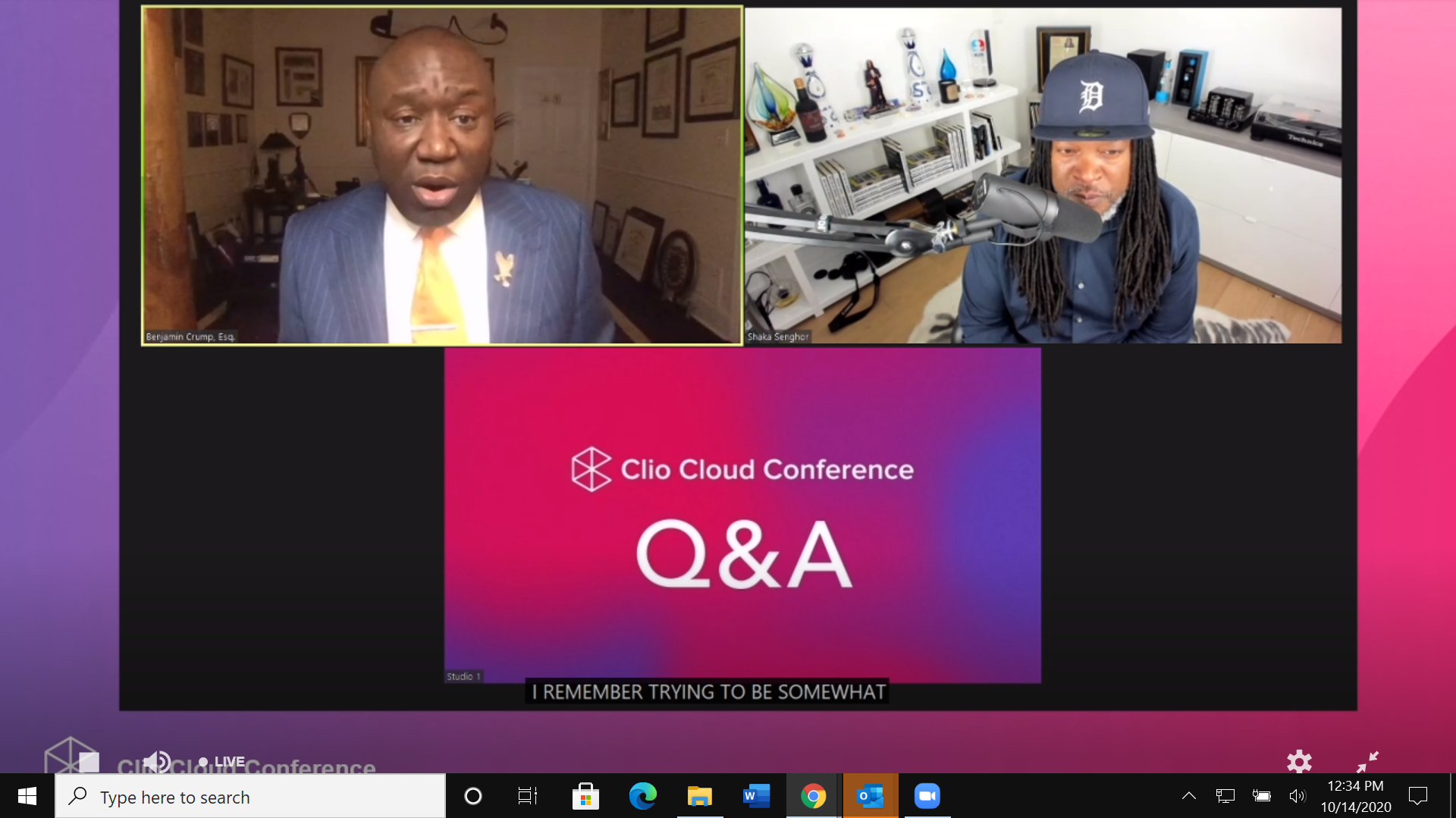Select the Shaka Senghor video tile
The height and width of the screenshot is (818, 1456).
pos(1043,176)
